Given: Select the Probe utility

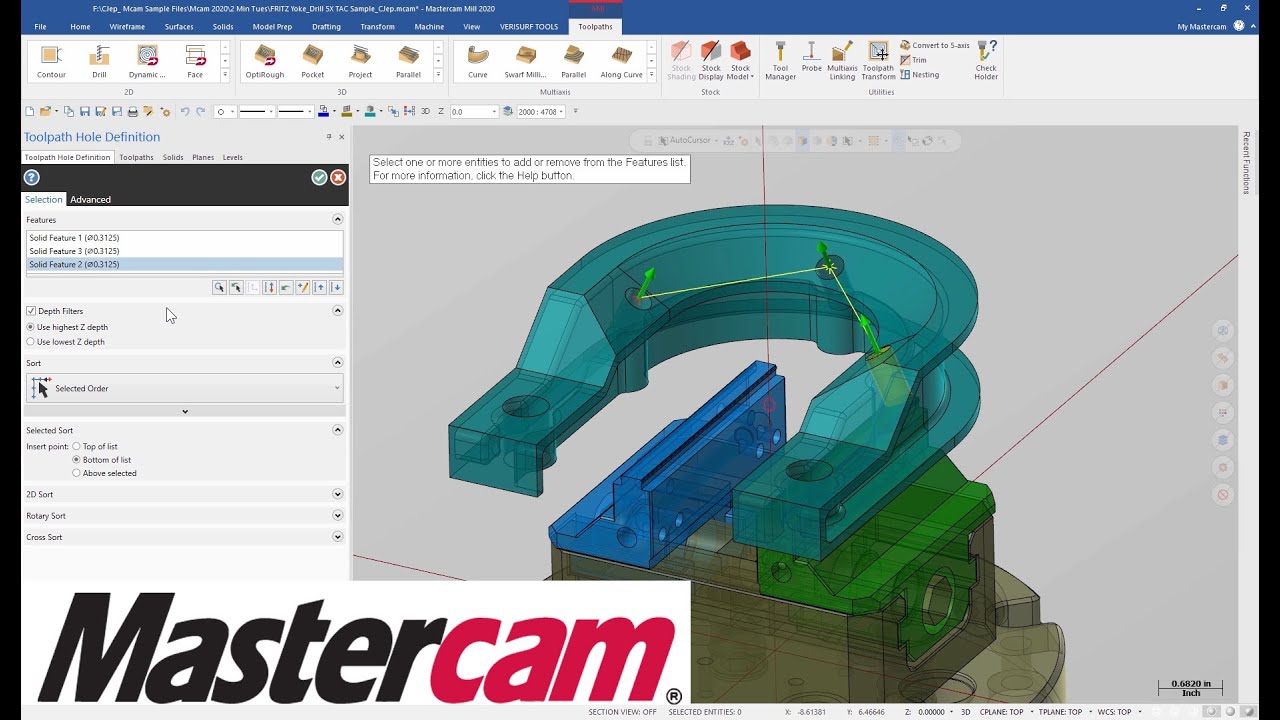Looking at the screenshot, I should pos(811,57).
